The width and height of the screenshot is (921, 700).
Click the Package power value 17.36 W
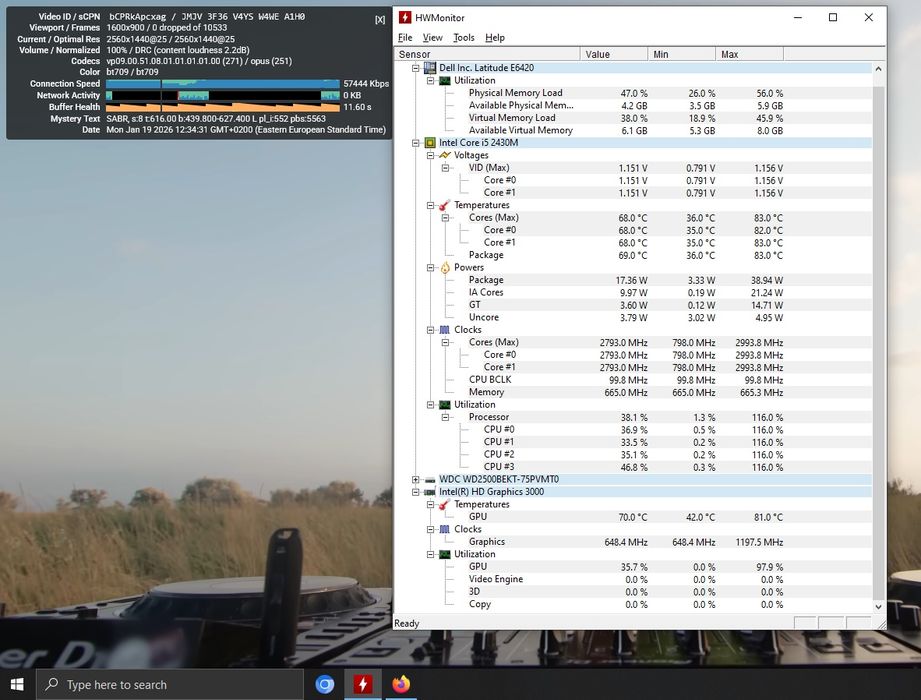click(x=631, y=281)
